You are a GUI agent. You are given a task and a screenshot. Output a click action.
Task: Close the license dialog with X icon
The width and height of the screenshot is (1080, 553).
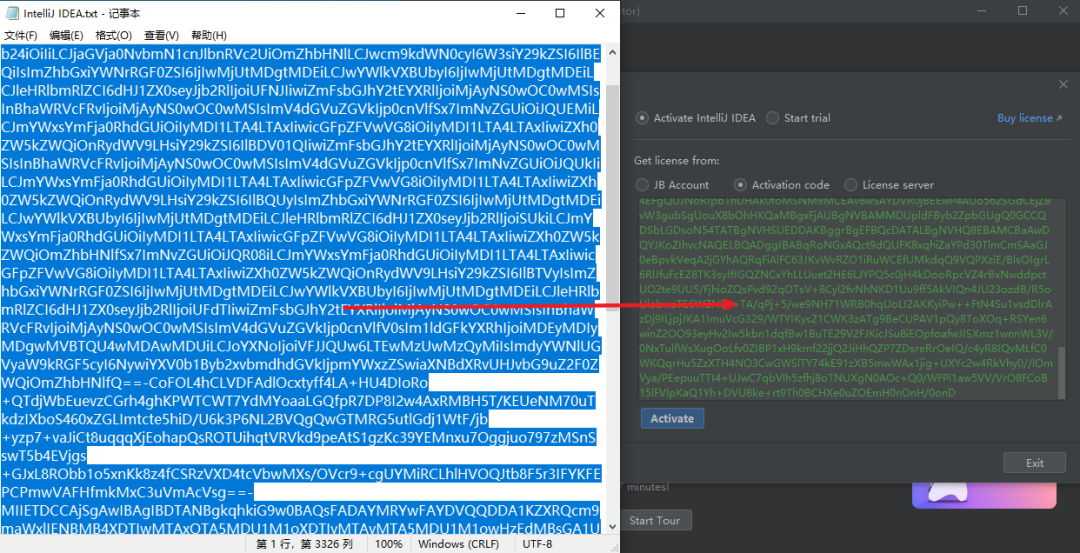[x=1063, y=84]
